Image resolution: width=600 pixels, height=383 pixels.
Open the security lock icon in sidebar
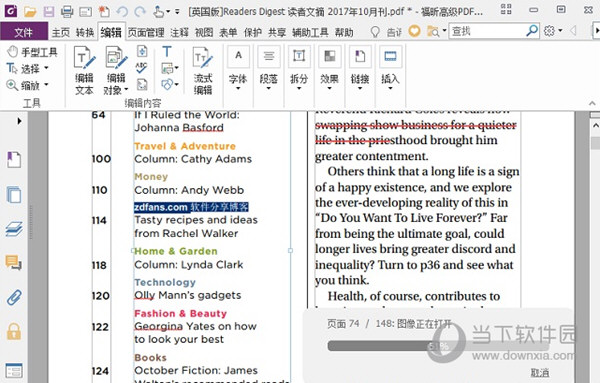click(14, 331)
